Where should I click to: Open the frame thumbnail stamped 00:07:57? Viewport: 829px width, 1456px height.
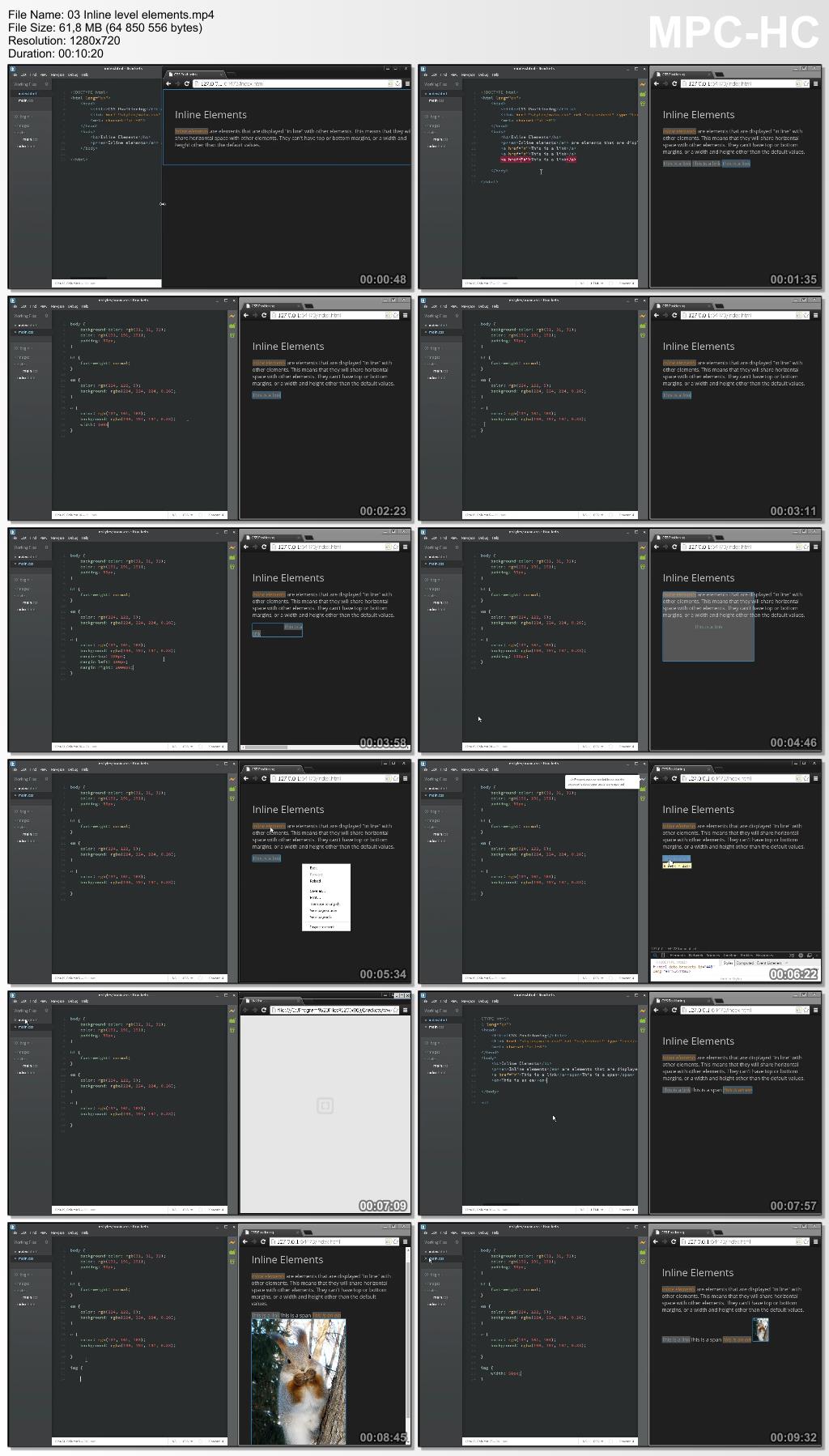620,1103
